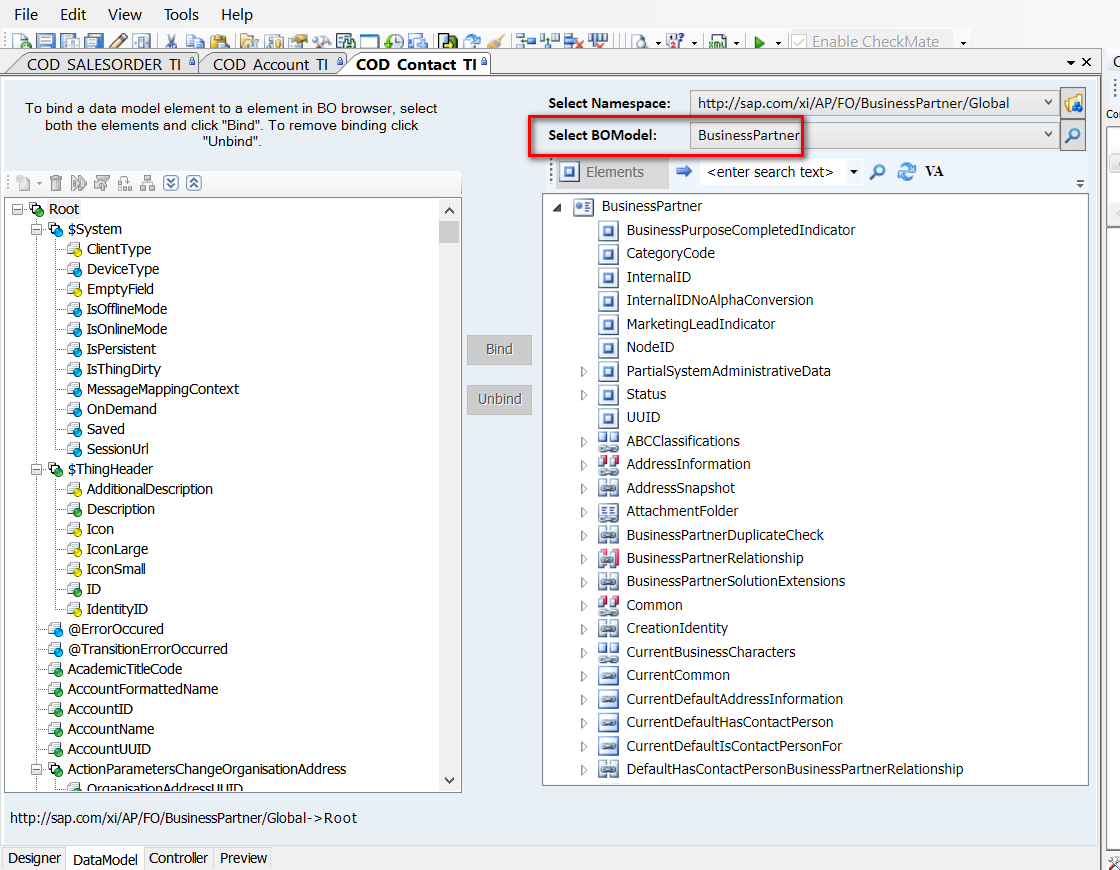1120x870 pixels.
Task: Click the VA icon in BO browser toolbar
Action: [x=934, y=171]
